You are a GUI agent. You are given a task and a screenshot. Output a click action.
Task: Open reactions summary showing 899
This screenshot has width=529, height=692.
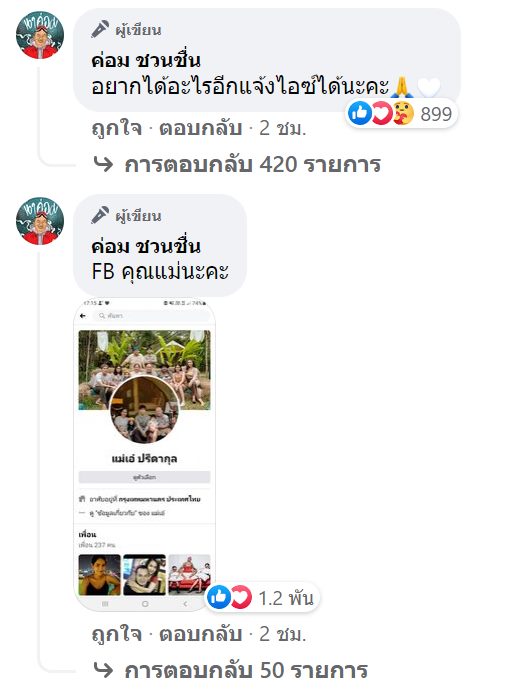[401, 114]
